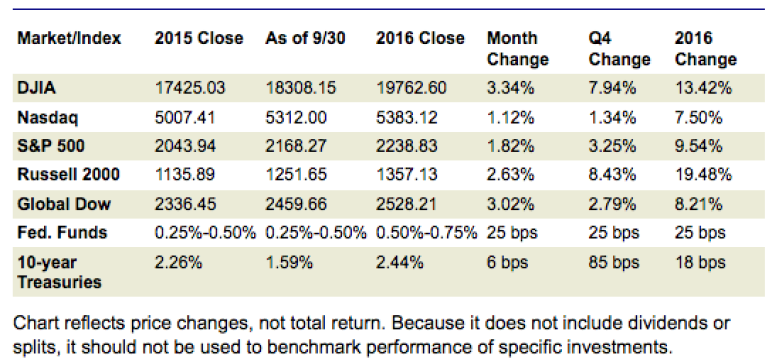Select the 2016 Close column header

pyautogui.click(x=420, y=38)
